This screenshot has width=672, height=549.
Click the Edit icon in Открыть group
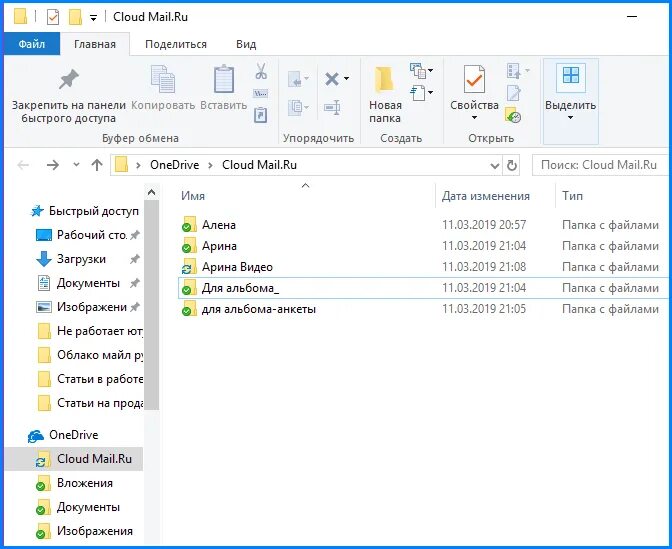coord(513,92)
